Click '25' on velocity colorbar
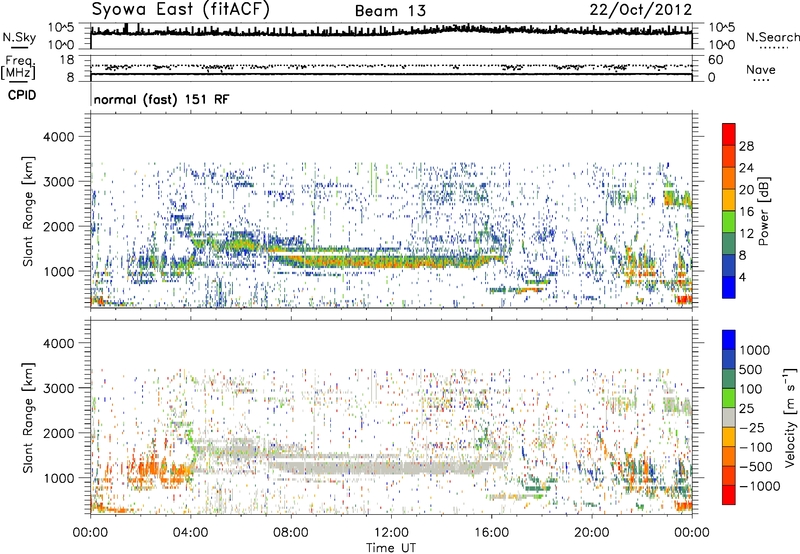Viewport: 800px width, 554px height. tap(747, 409)
